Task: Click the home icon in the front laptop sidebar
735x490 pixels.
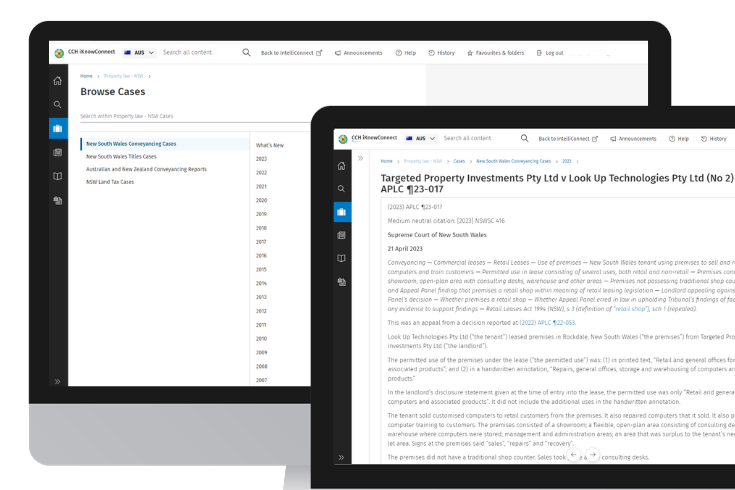Action: [x=342, y=165]
